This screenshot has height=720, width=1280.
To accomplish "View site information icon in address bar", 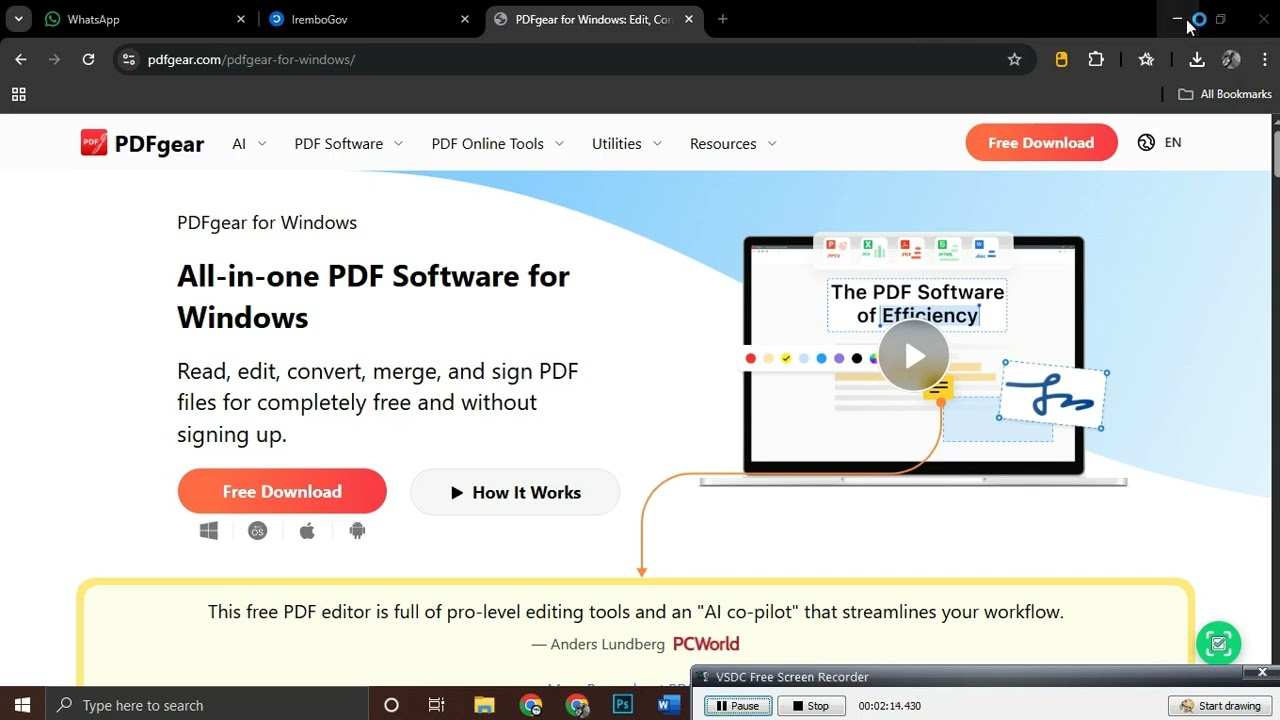I will coord(128,60).
